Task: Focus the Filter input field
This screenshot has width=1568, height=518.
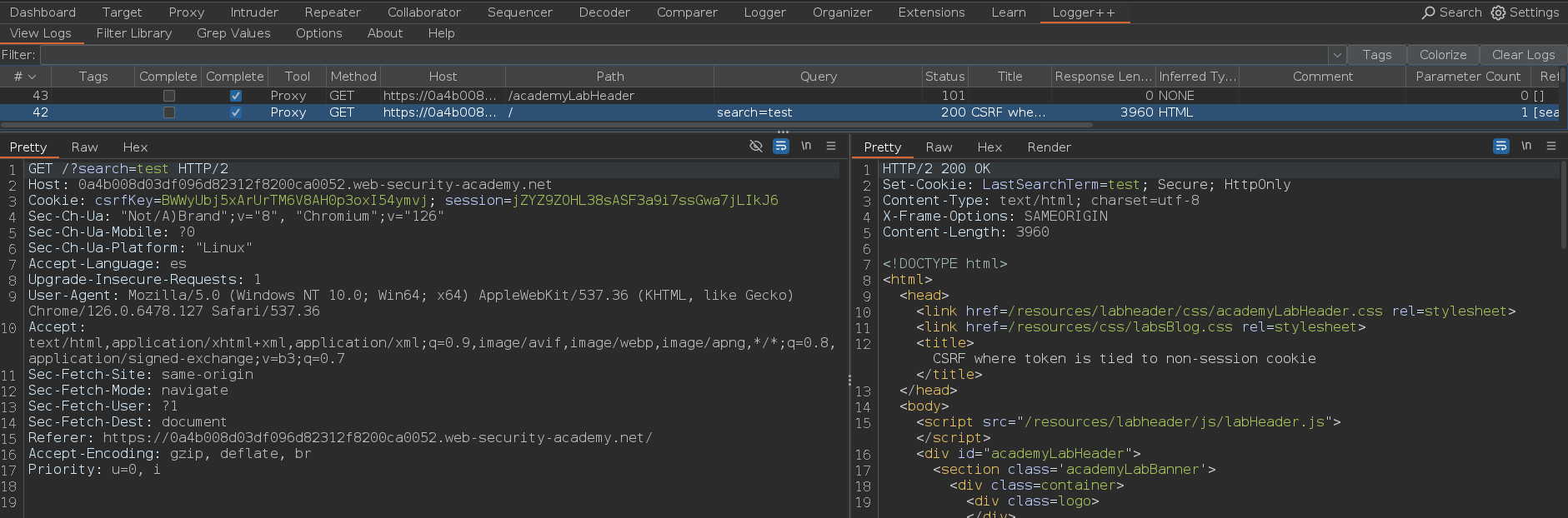Action: coord(684,55)
